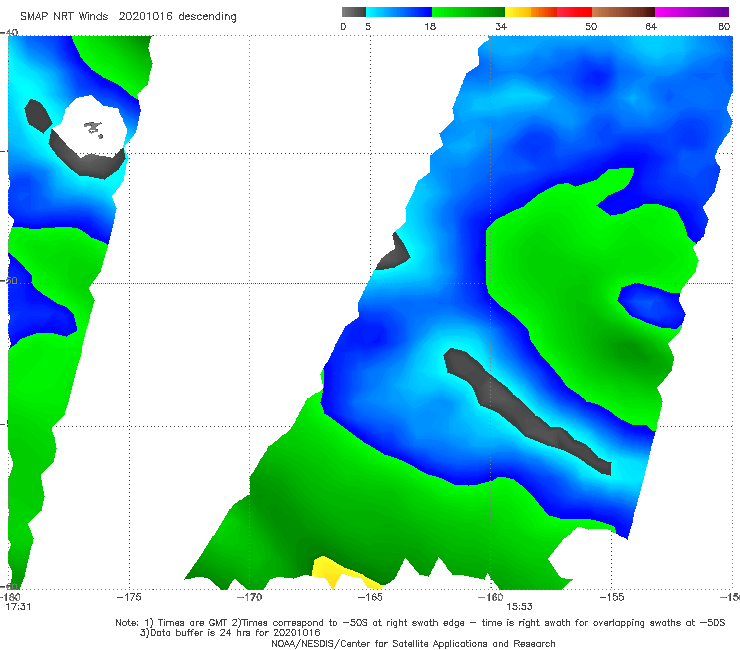
Task: Click the yellow-orange segment of the color bar
Action: click(x=531, y=12)
